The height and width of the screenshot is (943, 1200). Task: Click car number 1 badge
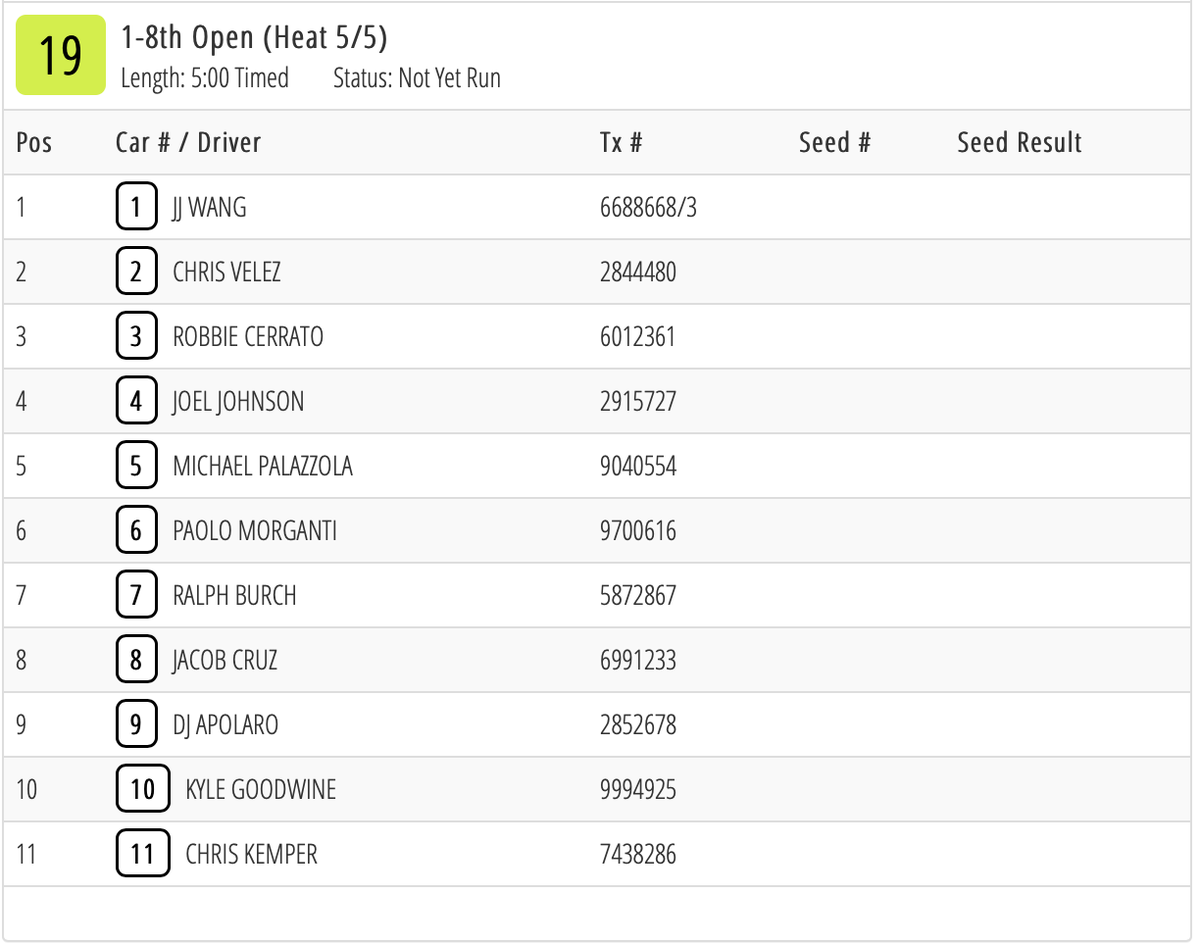coord(136,208)
